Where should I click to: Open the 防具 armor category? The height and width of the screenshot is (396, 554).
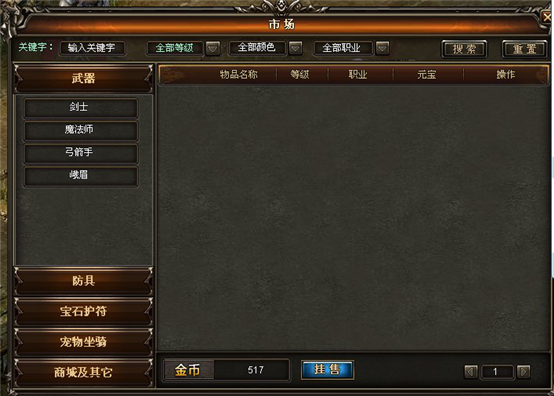tap(84, 281)
